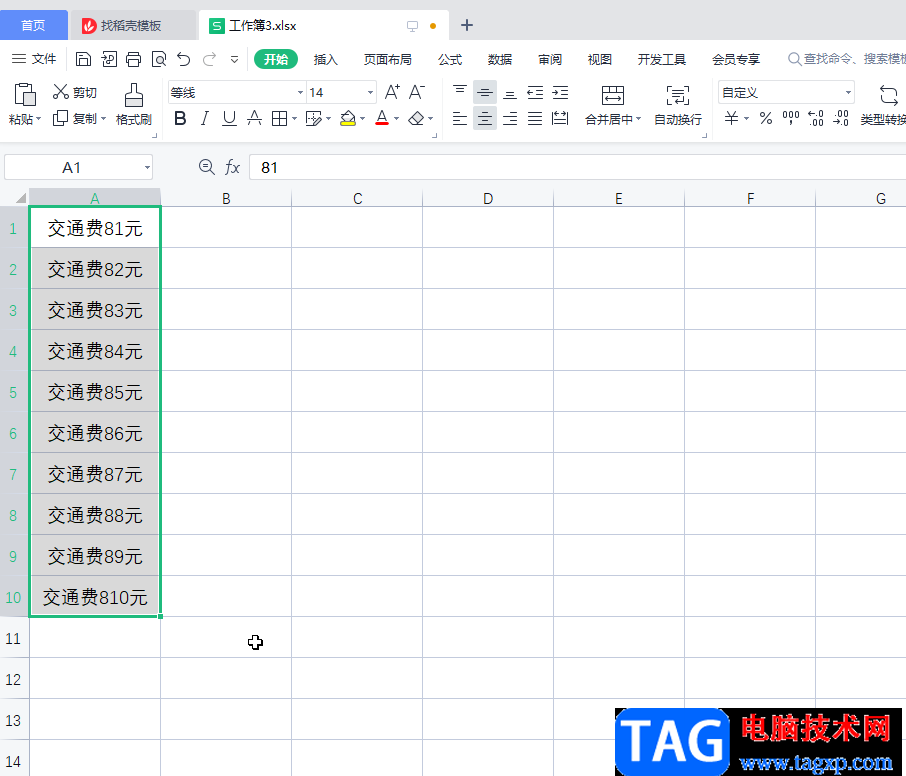Image resolution: width=906 pixels, height=776 pixels.
Task: Go to the 首页 home tab
Action: (x=33, y=25)
